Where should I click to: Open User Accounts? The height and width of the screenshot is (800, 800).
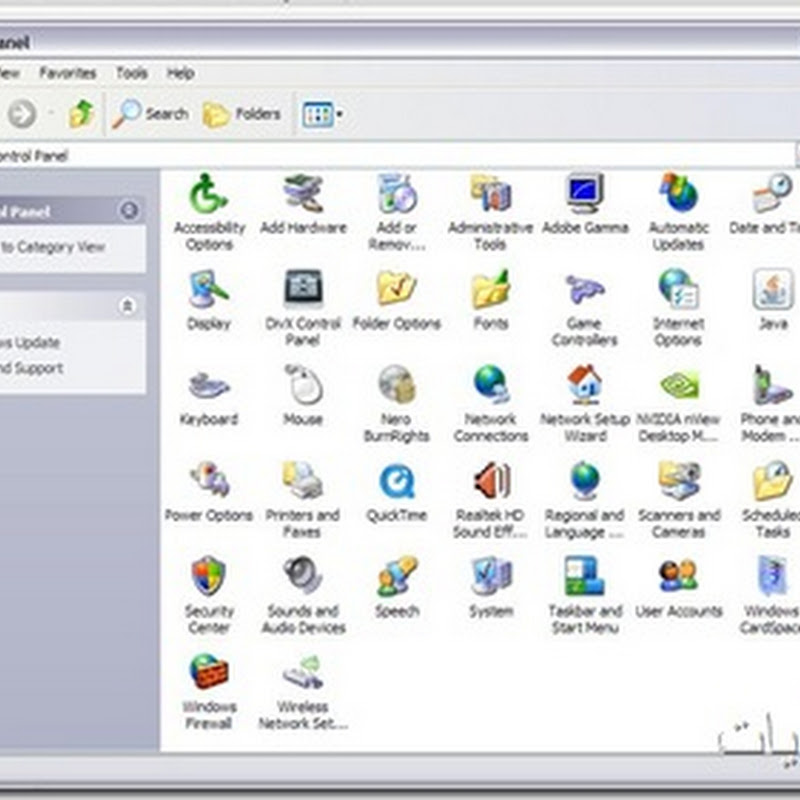[x=678, y=588]
